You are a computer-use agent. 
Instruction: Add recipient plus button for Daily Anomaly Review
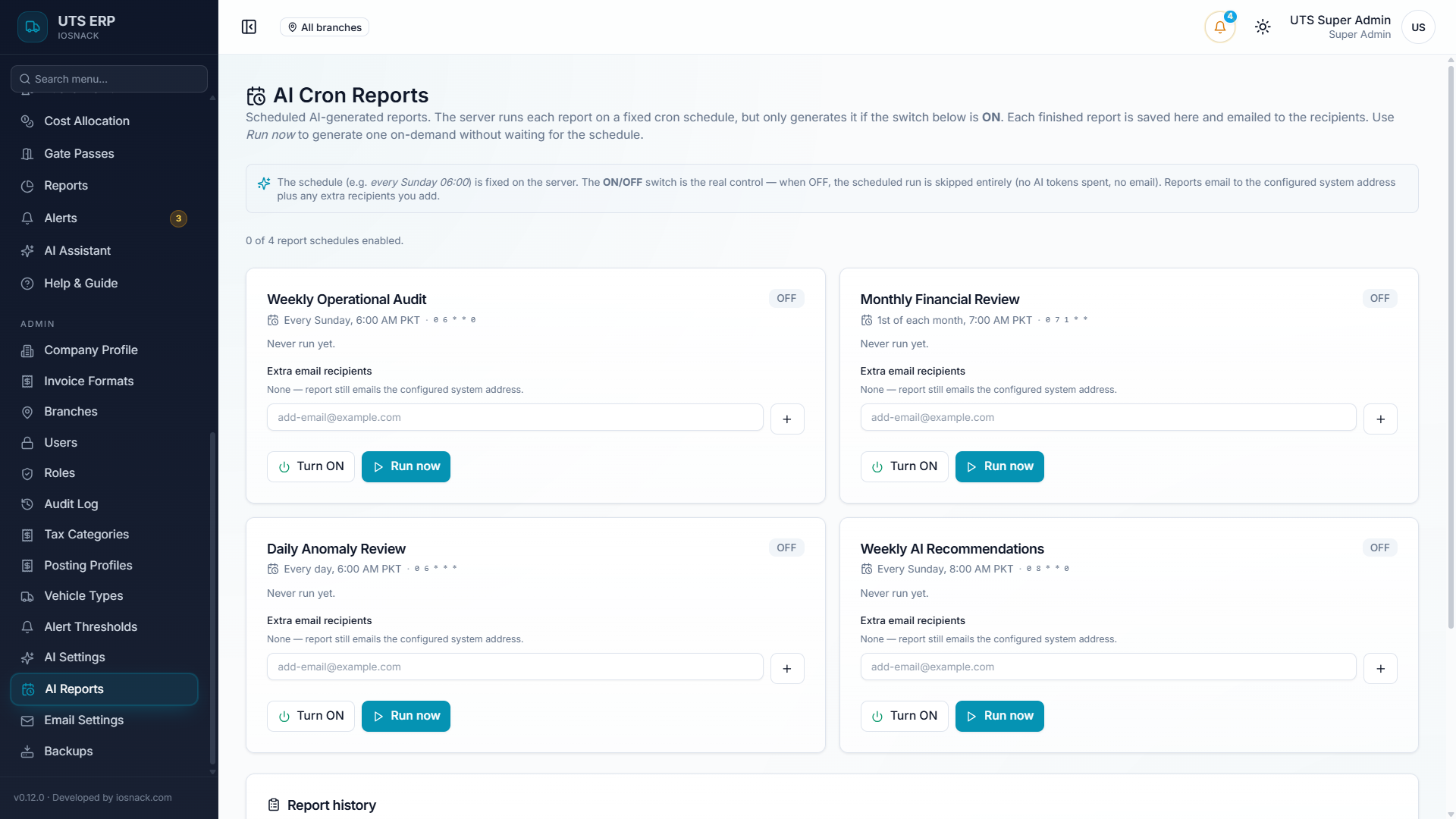[x=787, y=668]
